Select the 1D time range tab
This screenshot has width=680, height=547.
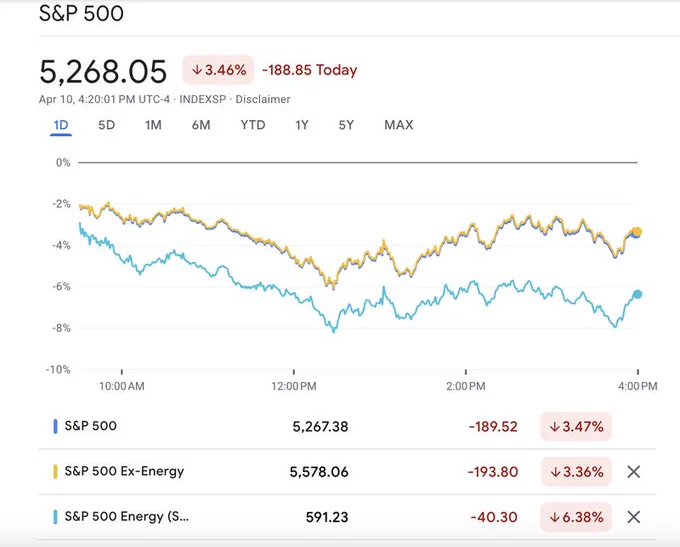point(61,125)
